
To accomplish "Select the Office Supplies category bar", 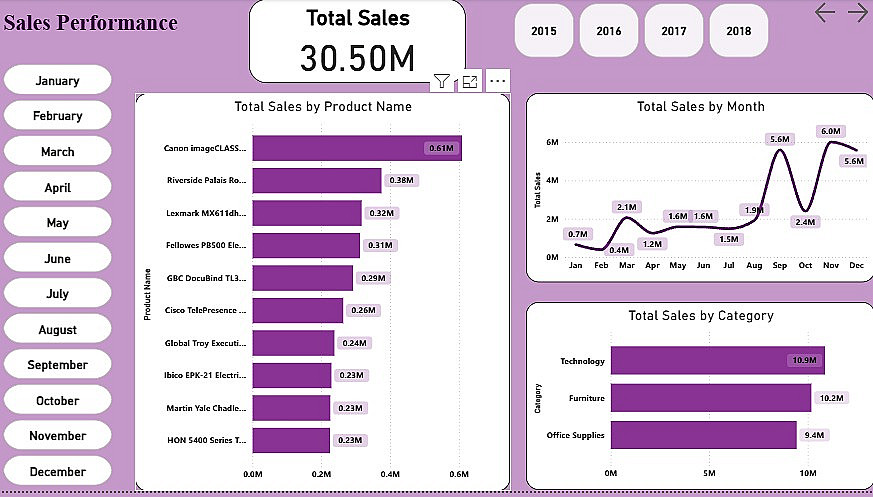I will (703, 435).
